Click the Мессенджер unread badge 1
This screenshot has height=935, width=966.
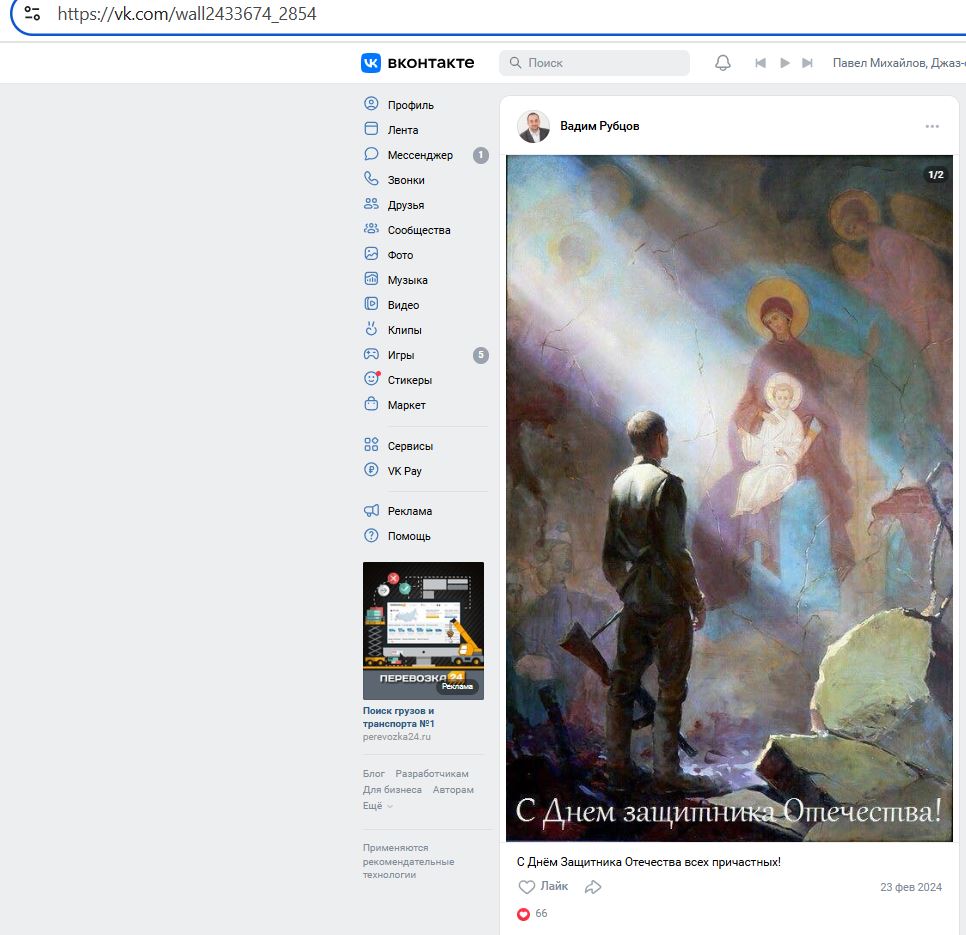pyautogui.click(x=481, y=155)
